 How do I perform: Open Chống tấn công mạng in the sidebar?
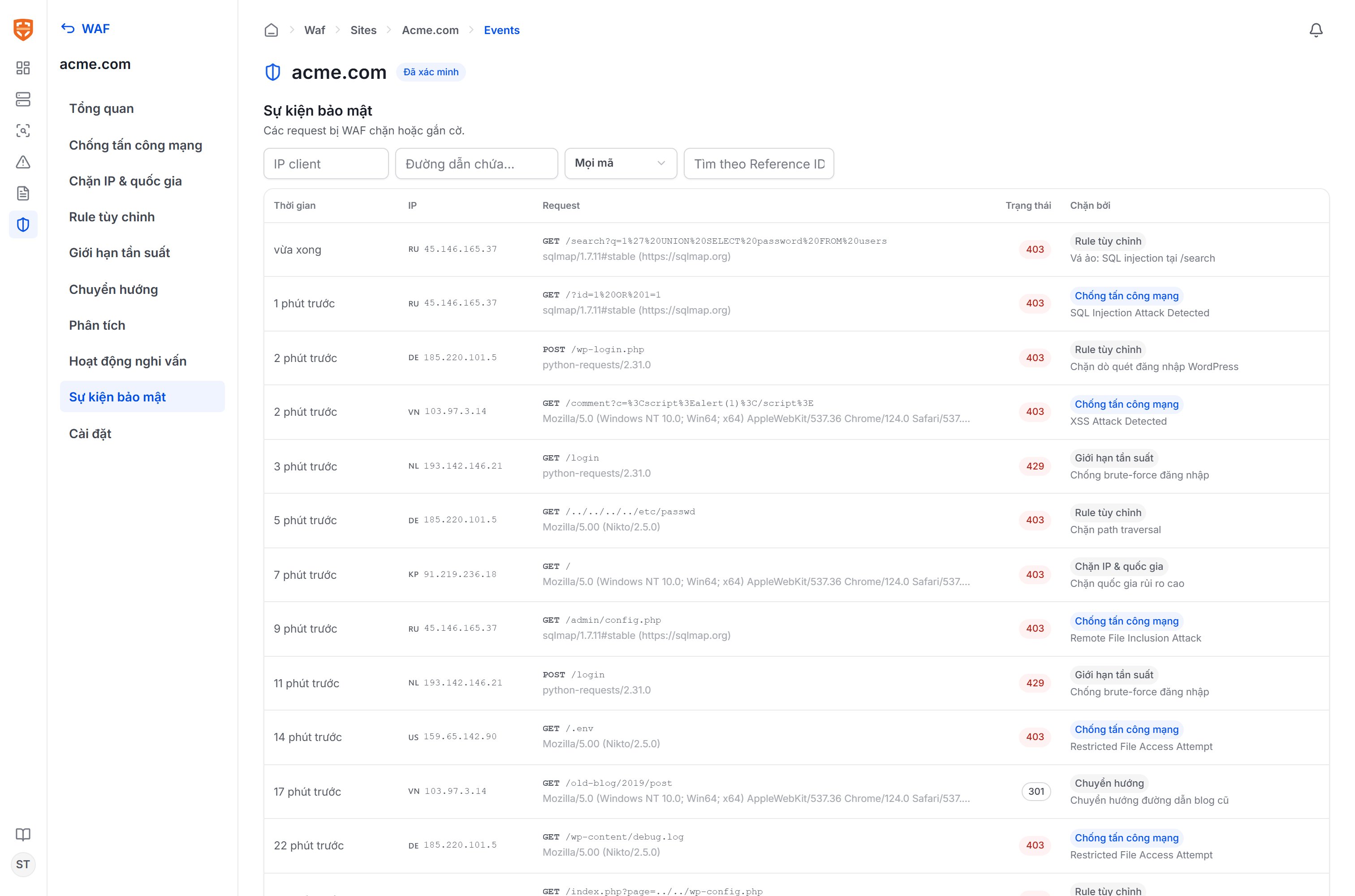click(x=142, y=145)
